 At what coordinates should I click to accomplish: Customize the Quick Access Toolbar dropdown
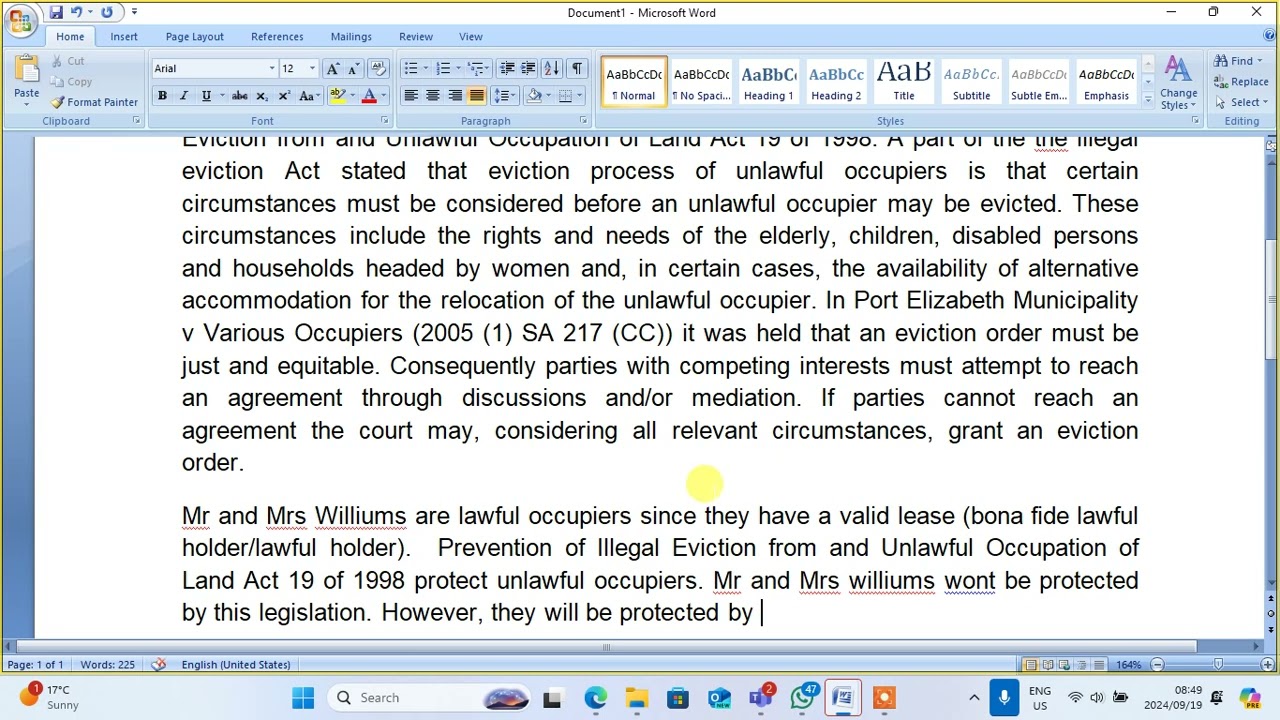click(x=134, y=13)
